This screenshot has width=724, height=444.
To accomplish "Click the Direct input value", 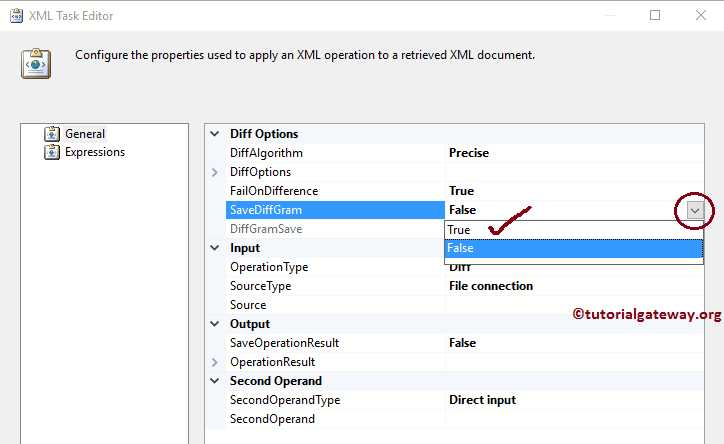I will [482, 400].
